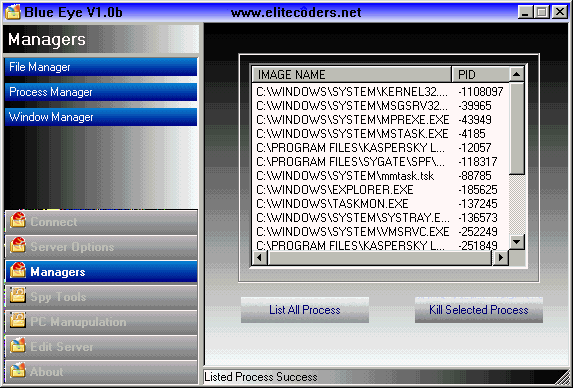This screenshot has width=573, height=388.
Task: Select the SYGATE\SPF process row
Action: coord(380,161)
